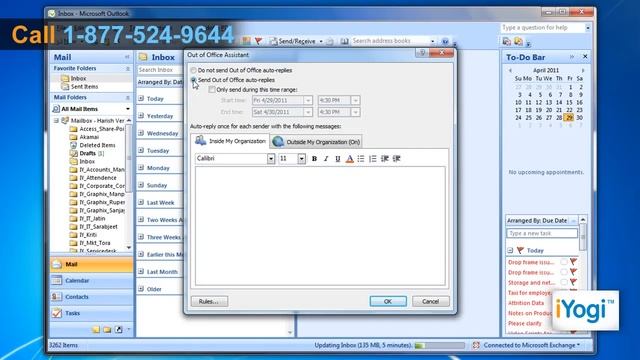Open the Tasks navigation pane

(x=91, y=313)
